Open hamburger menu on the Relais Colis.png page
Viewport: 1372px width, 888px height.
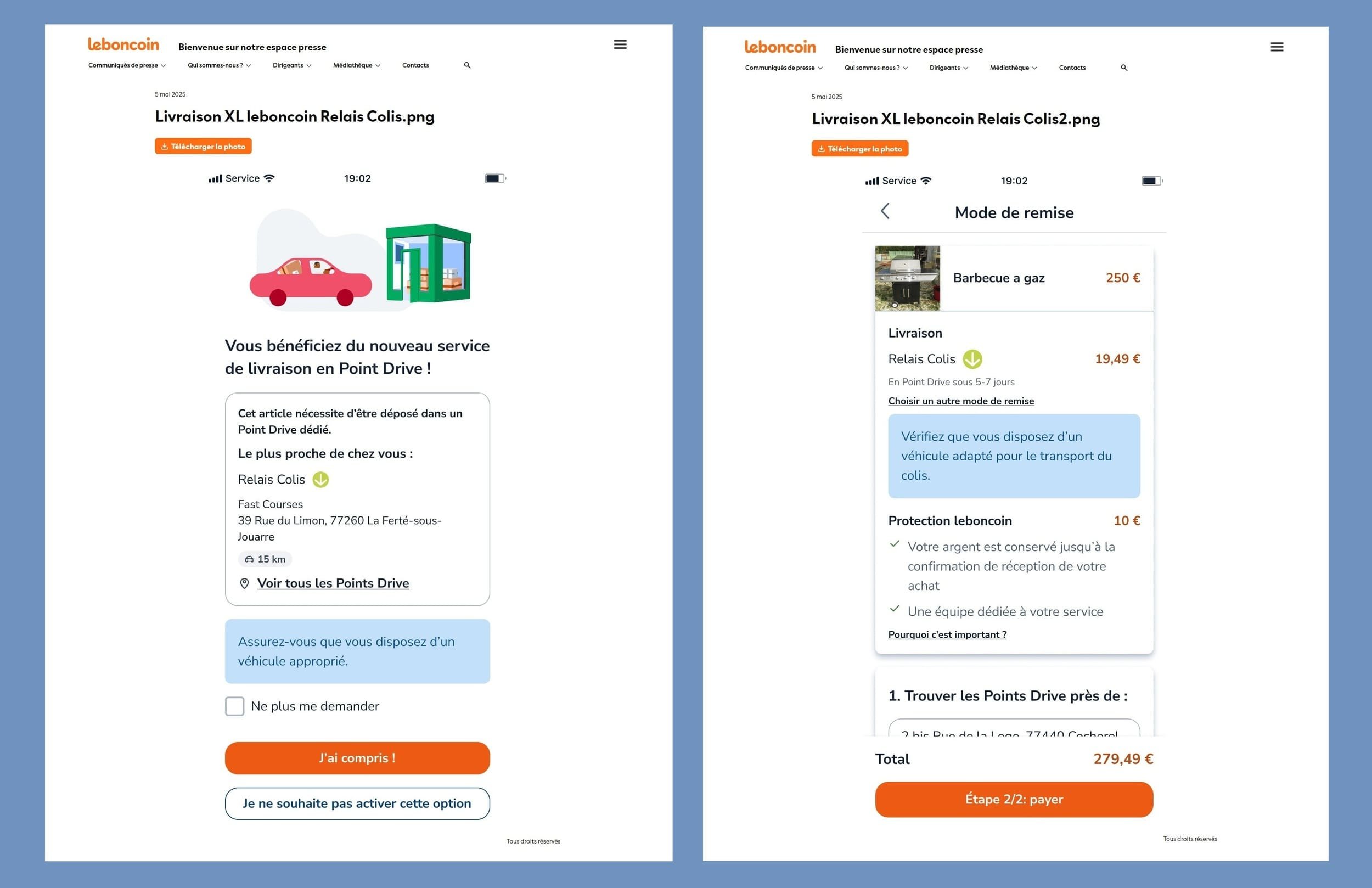pos(620,44)
